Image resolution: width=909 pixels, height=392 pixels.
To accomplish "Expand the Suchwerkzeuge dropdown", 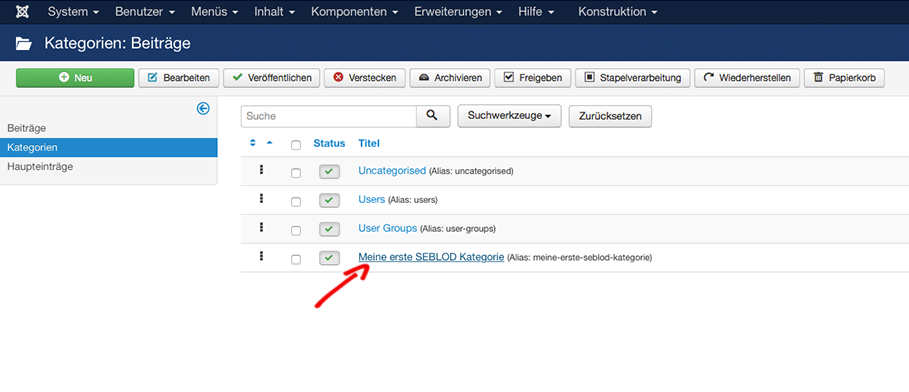I will (x=509, y=116).
